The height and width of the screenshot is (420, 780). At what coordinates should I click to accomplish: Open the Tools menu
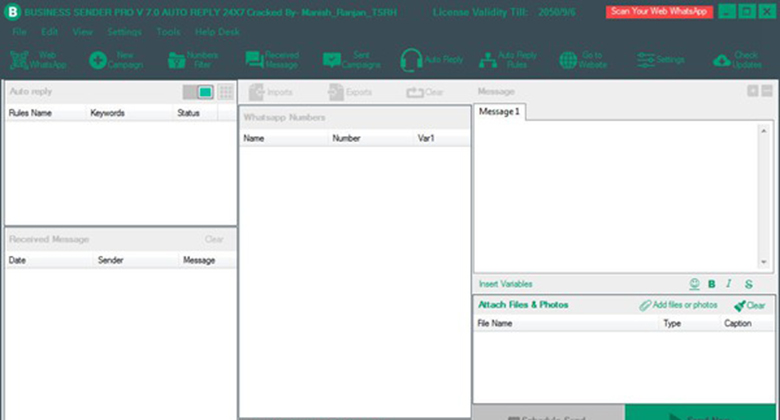[168, 32]
